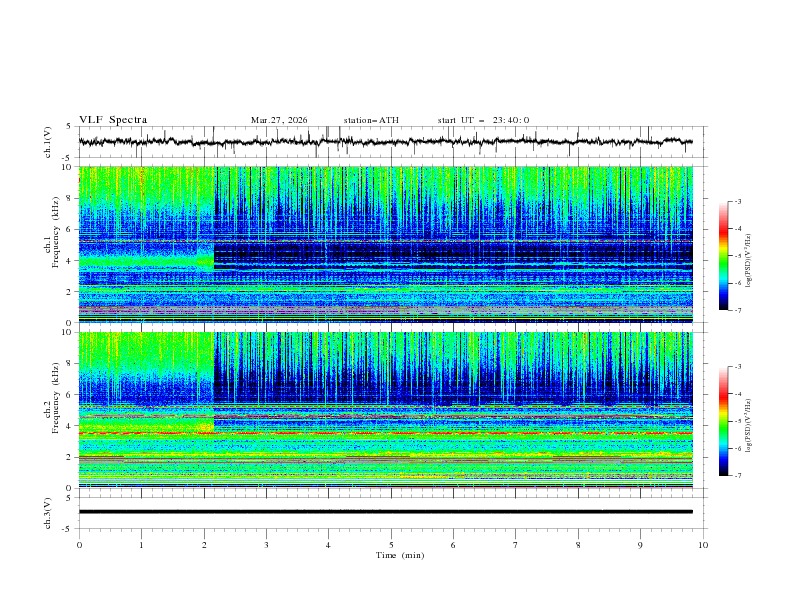792x612 pixels.
Task: Click the "ch.3(V)" axis label
Action: pyautogui.click(x=48, y=513)
